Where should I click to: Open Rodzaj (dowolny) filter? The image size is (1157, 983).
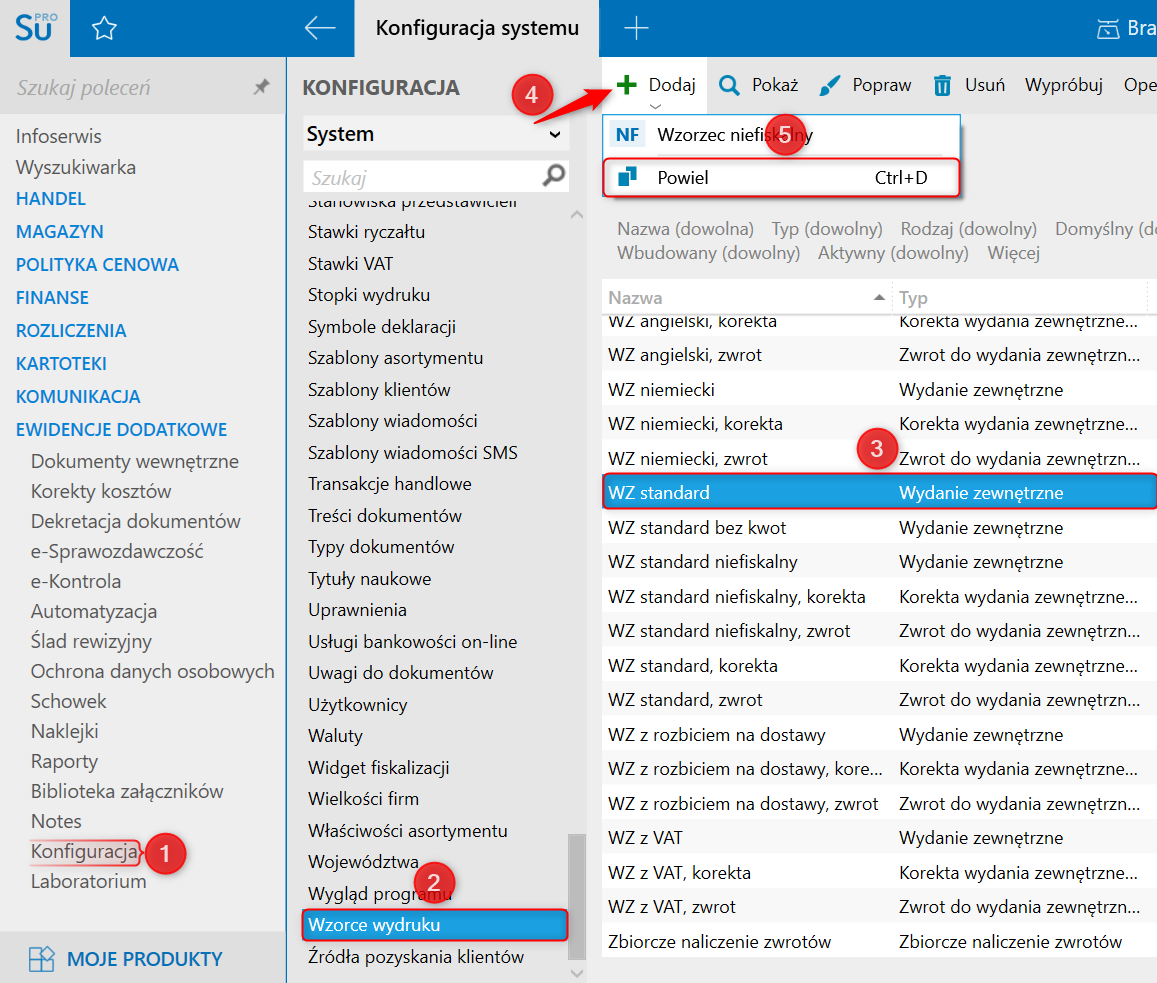pos(969,229)
